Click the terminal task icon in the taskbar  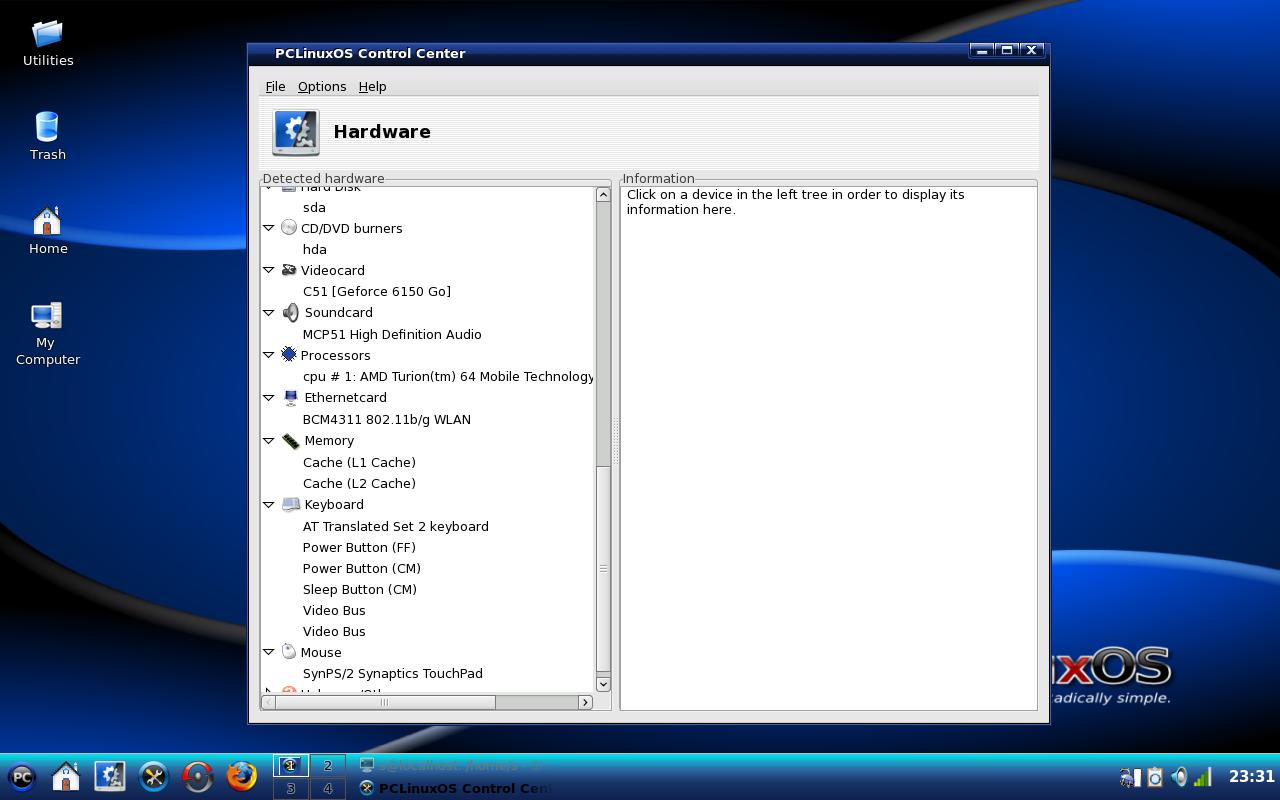point(367,765)
